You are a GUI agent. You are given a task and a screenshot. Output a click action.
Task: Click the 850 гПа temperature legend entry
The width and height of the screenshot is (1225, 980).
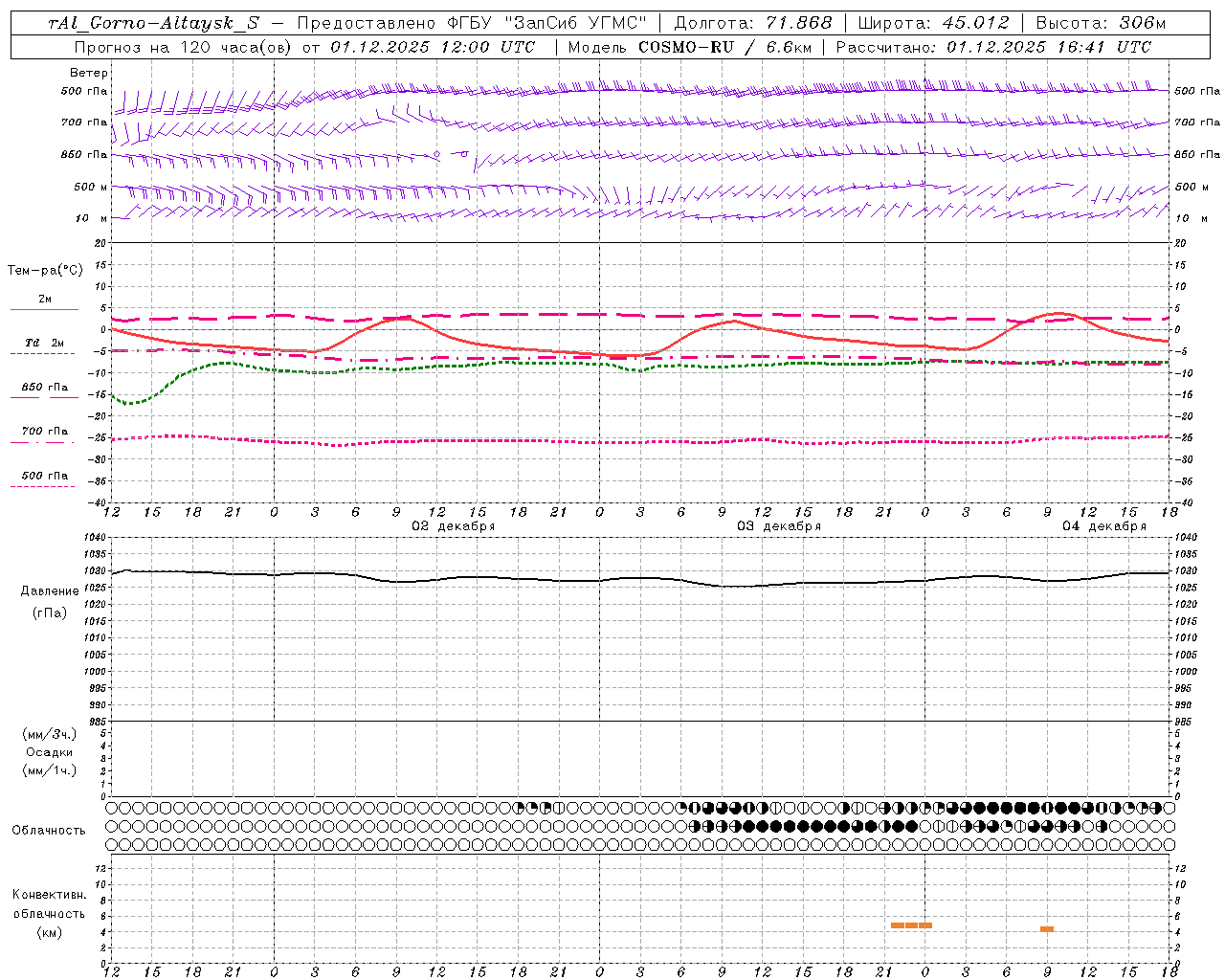pyautogui.click(x=45, y=389)
